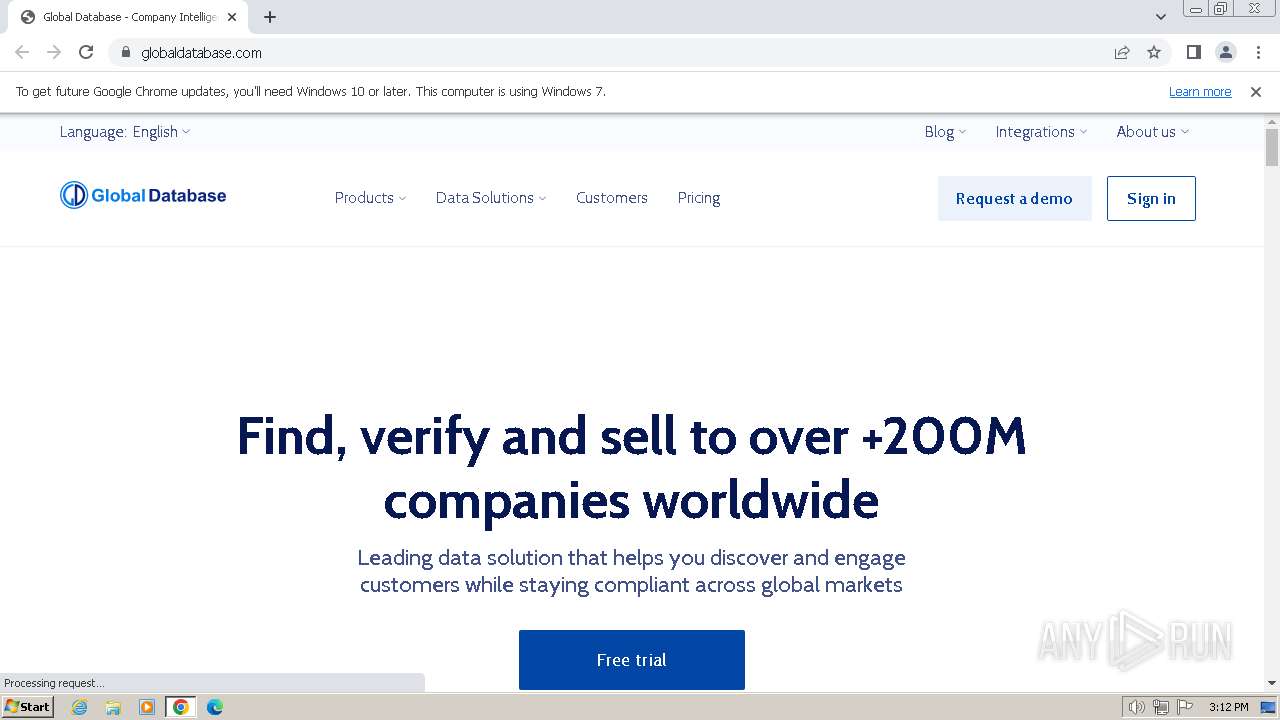This screenshot has width=1280, height=720.
Task: Click the volume speaker tray icon
Action: [1137, 707]
